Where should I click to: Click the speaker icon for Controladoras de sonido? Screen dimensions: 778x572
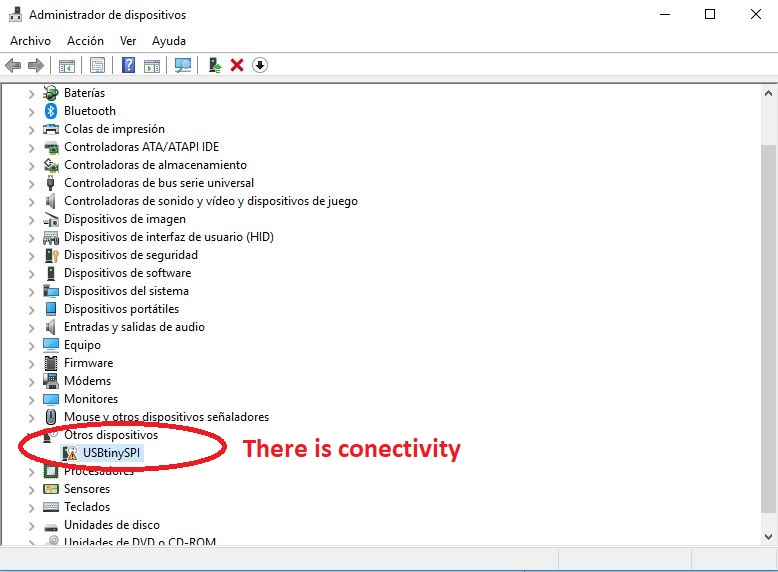coord(50,201)
